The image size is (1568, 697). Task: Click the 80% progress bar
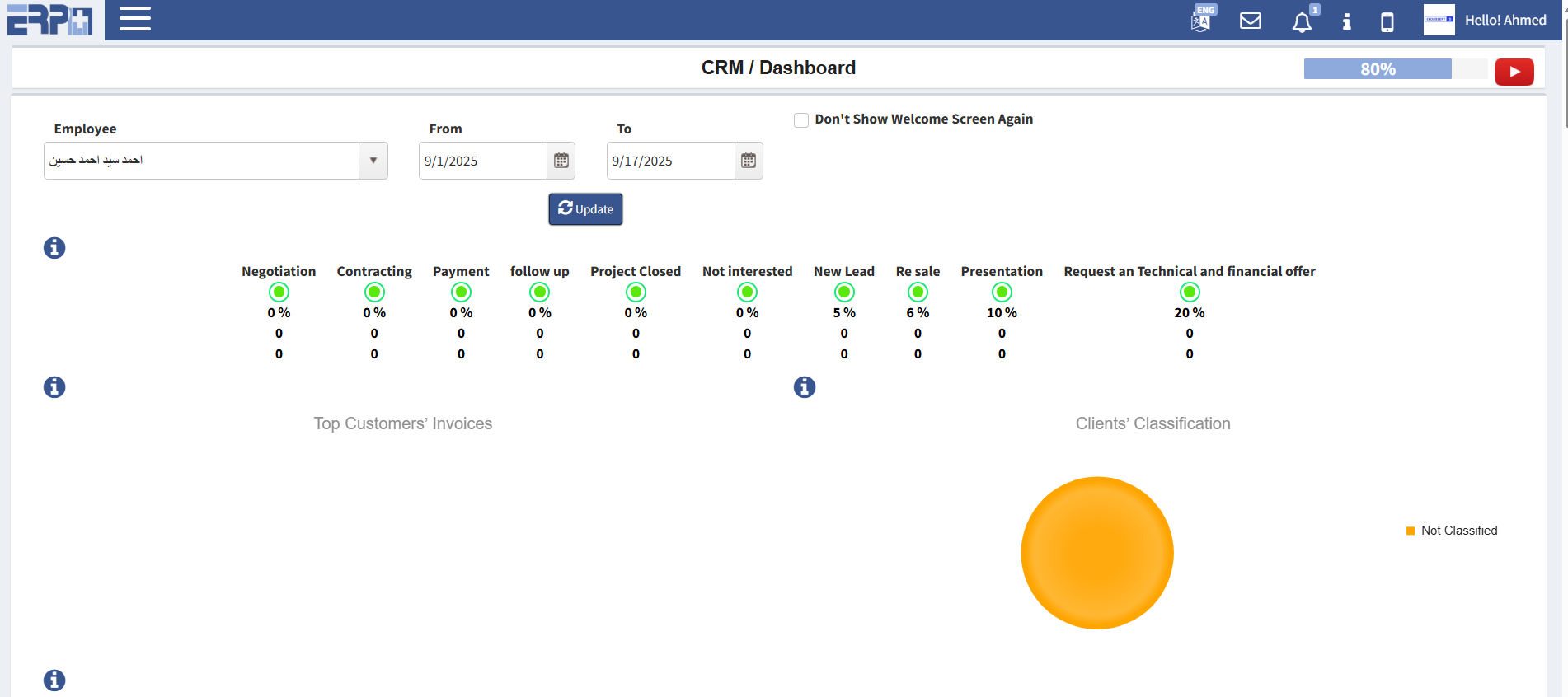(x=1378, y=69)
